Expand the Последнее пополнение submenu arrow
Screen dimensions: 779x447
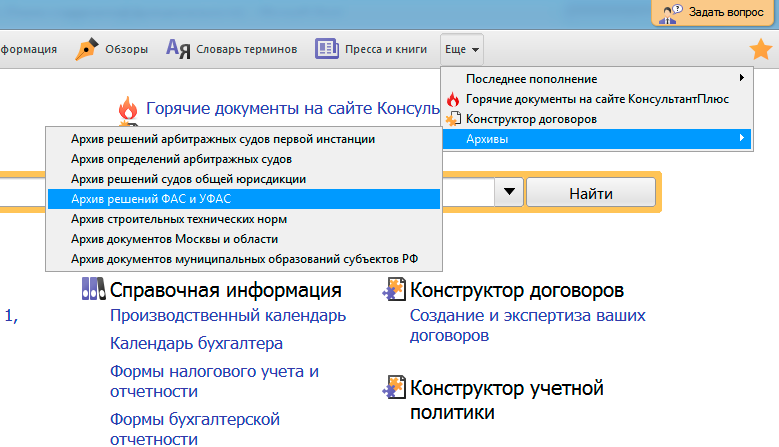[x=741, y=77]
